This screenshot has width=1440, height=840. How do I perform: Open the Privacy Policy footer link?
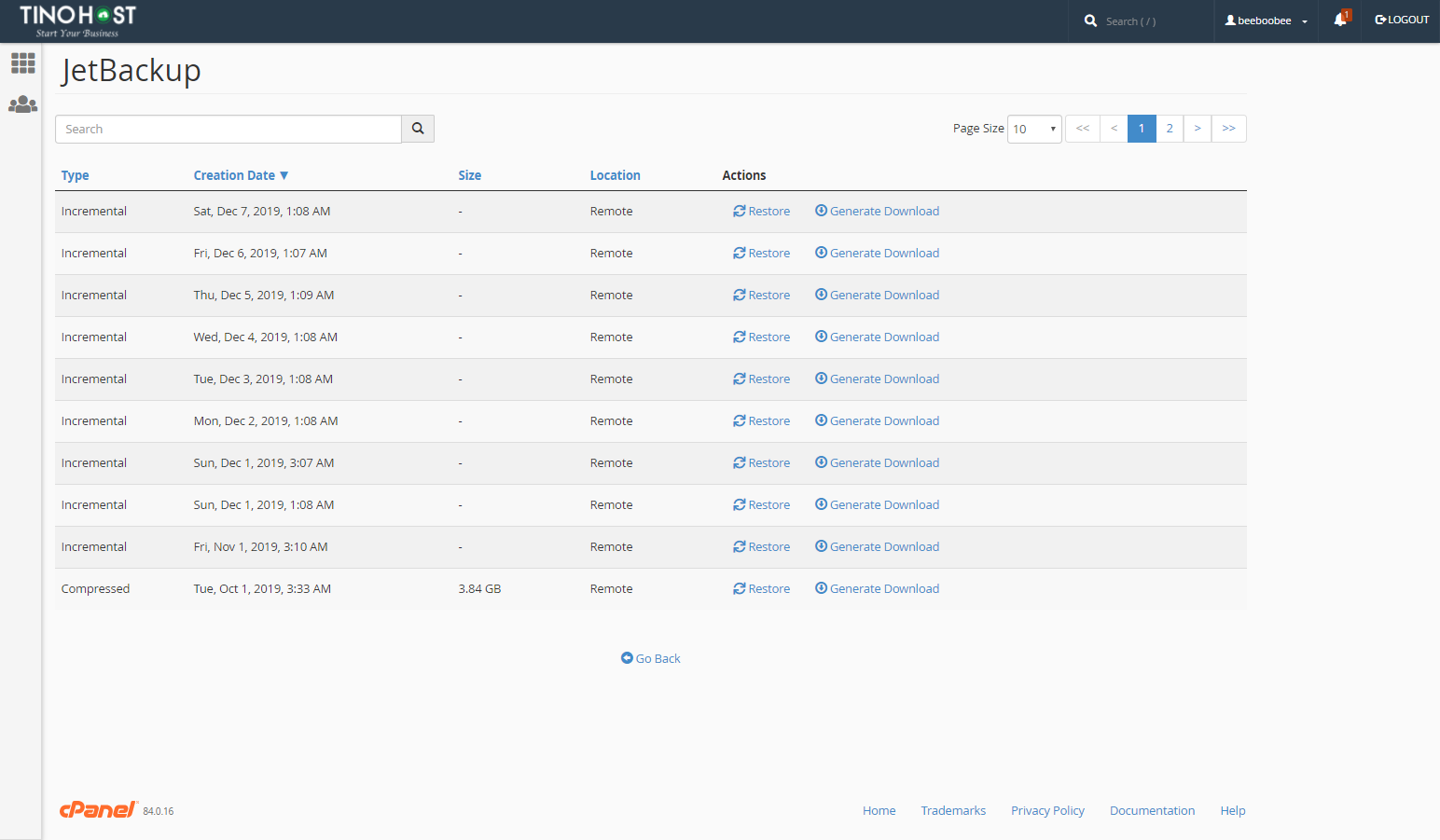1047,810
